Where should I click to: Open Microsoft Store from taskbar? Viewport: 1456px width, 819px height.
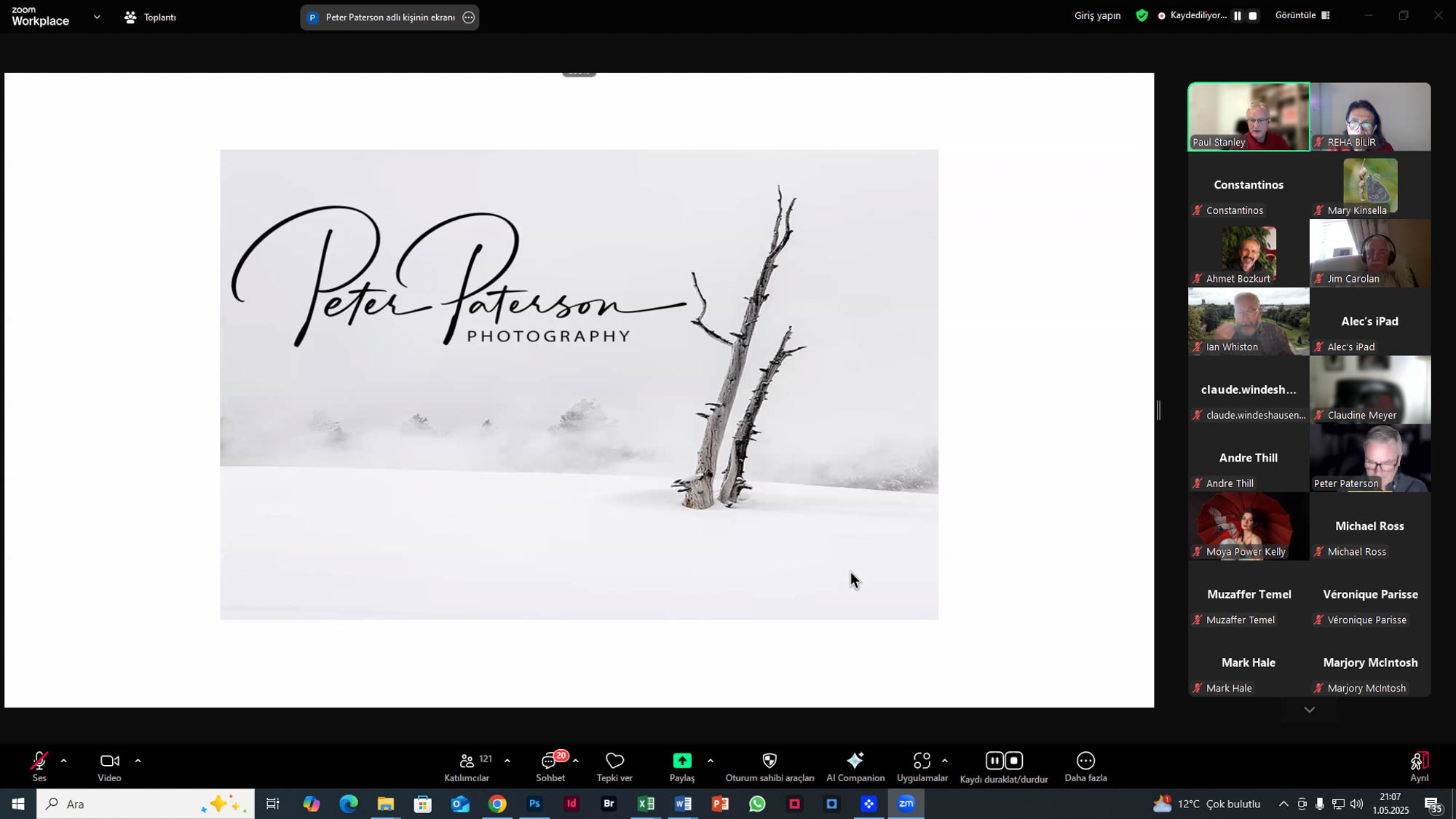423,804
